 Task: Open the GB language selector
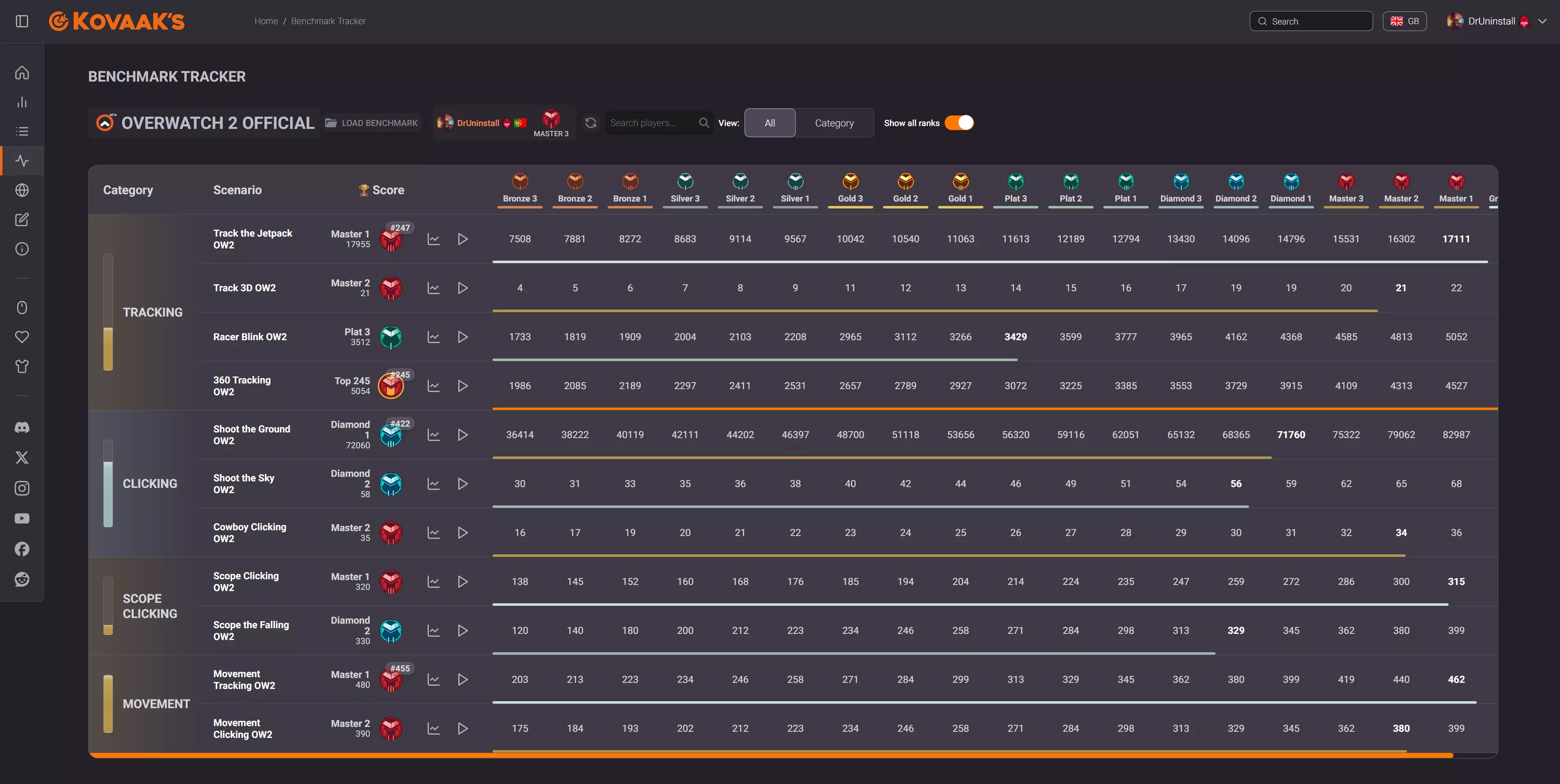point(1405,21)
